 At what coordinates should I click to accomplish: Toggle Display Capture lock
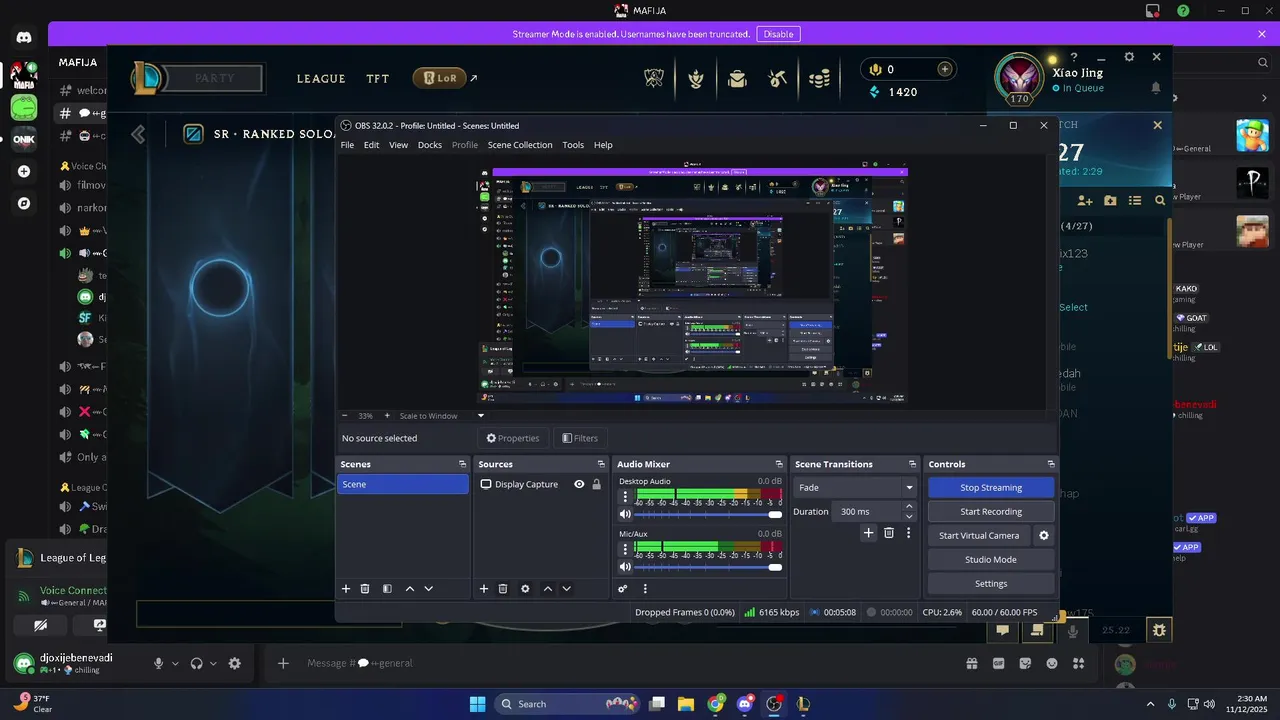click(x=596, y=484)
